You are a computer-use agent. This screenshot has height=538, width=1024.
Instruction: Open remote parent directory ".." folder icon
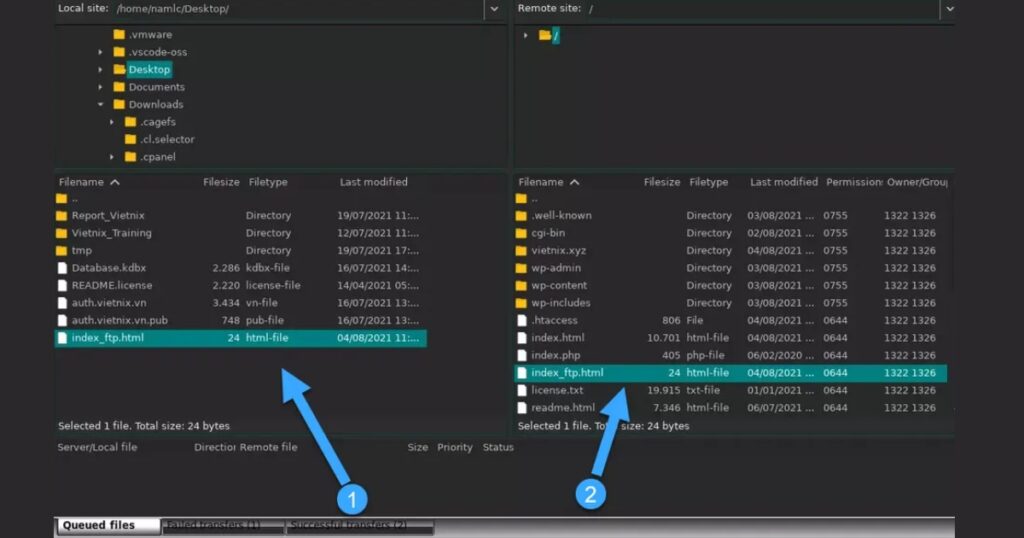tap(521, 198)
